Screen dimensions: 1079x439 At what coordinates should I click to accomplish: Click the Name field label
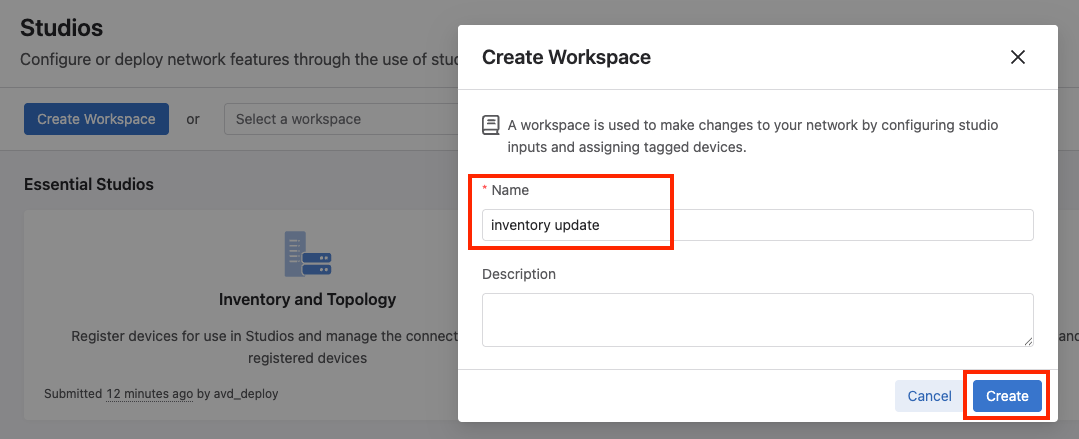click(x=510, y=190)
